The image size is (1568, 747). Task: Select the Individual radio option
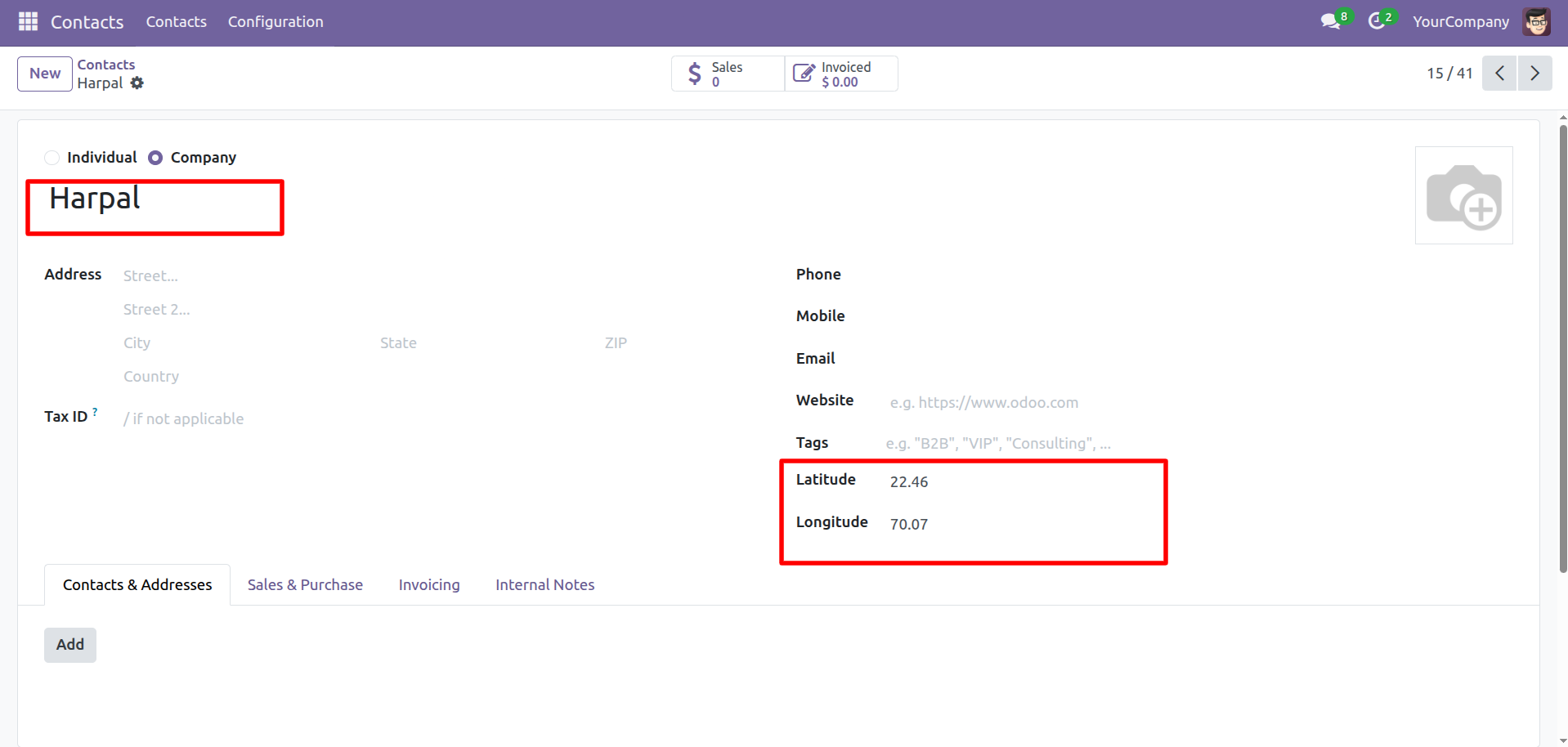pyautogui.click(x=52, y=158)
